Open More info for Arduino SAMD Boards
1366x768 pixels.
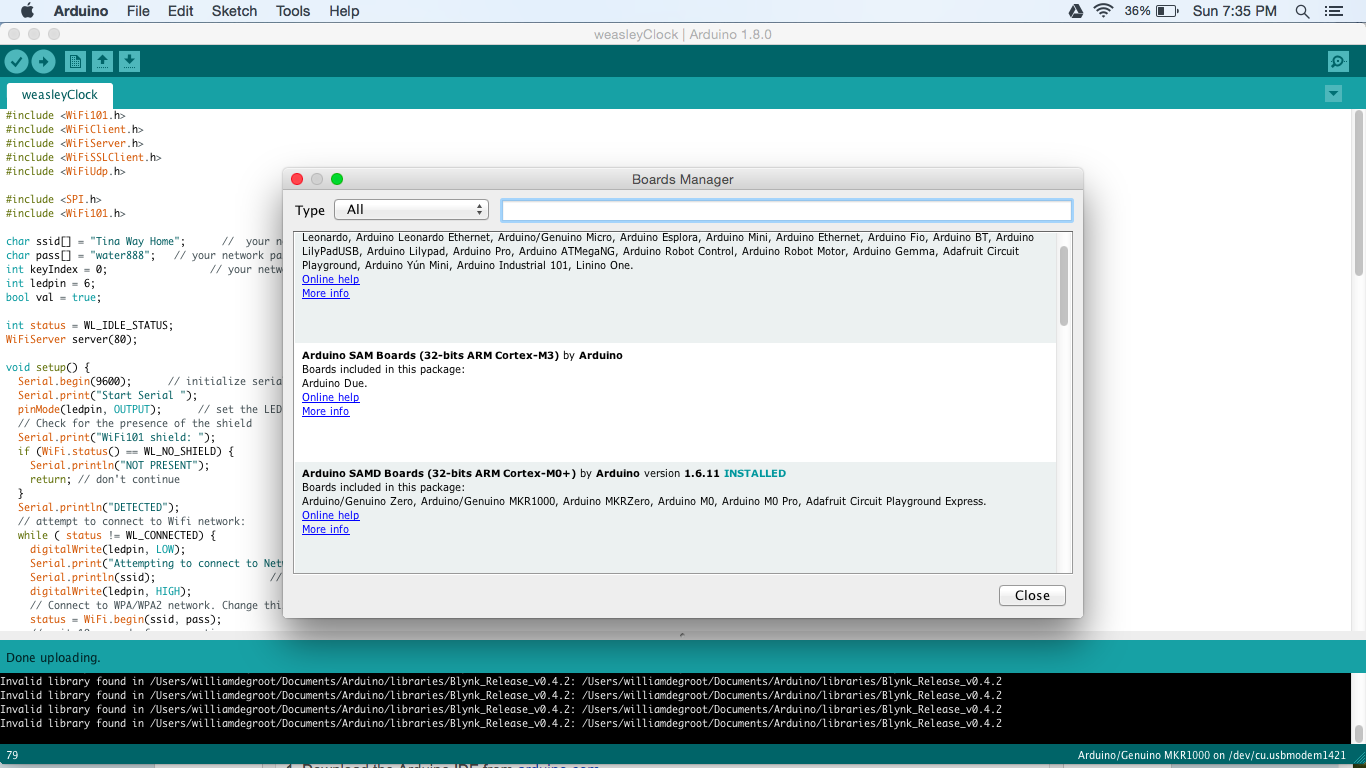click(325, 529)
